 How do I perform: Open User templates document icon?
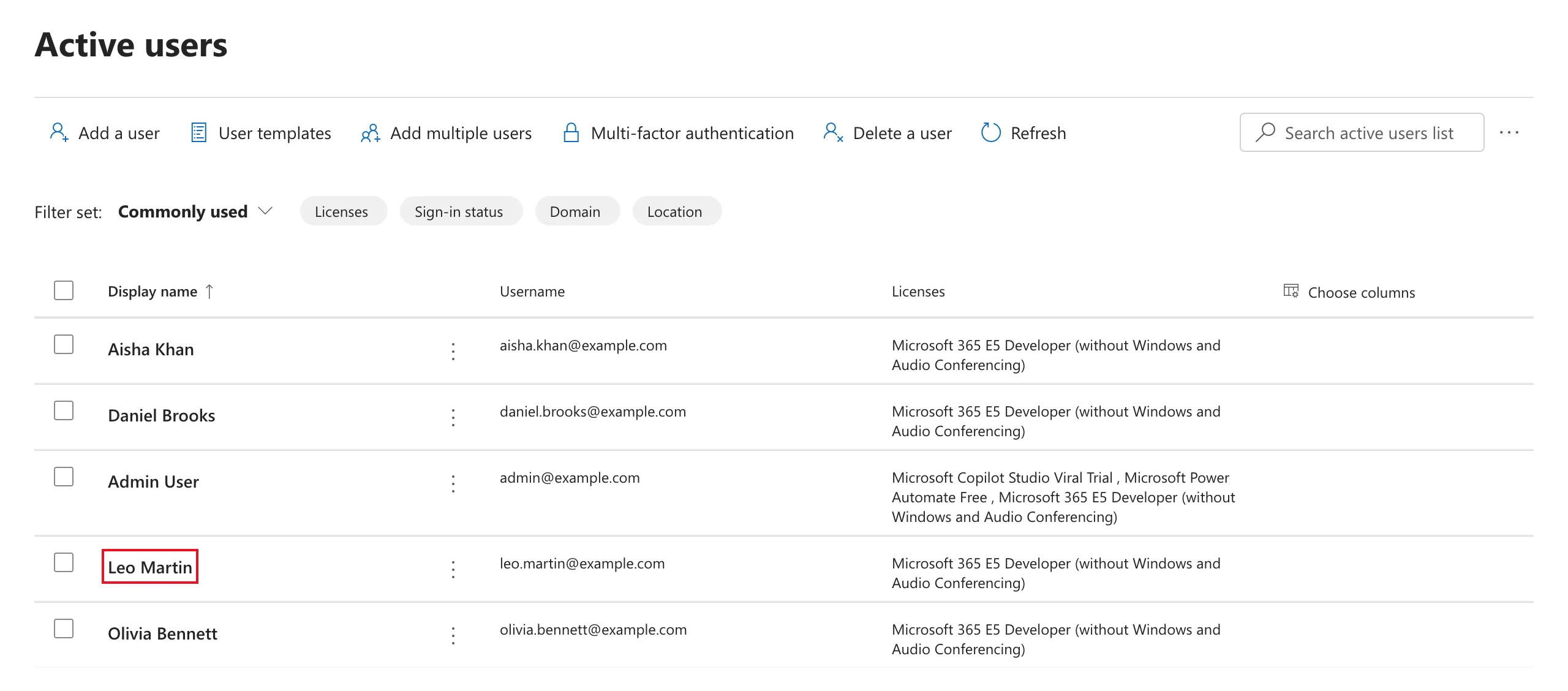tap(198, 132)
